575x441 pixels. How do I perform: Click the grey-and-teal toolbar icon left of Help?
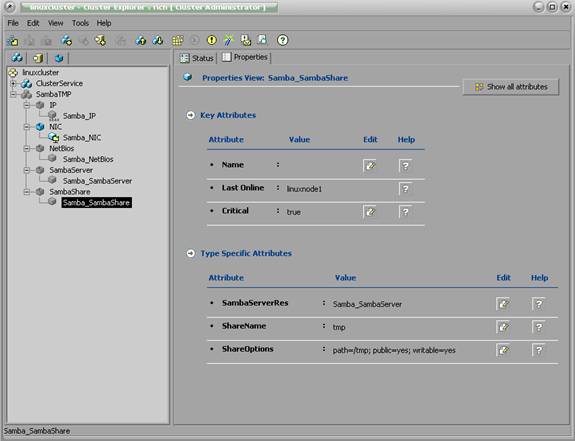pos(263,40)
